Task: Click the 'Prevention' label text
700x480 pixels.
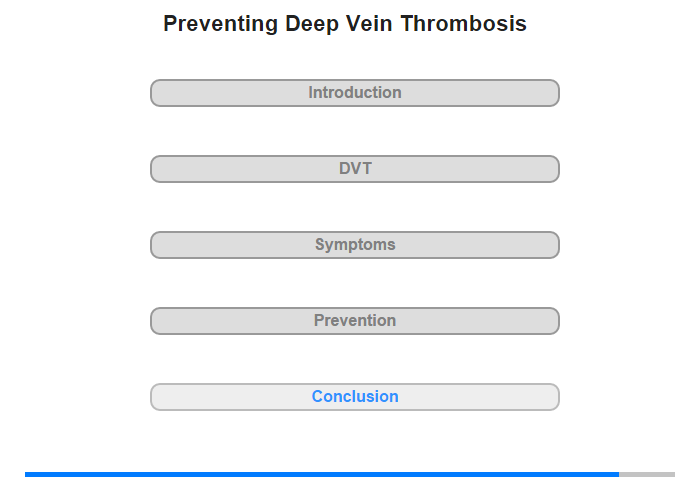Action: 355,321
